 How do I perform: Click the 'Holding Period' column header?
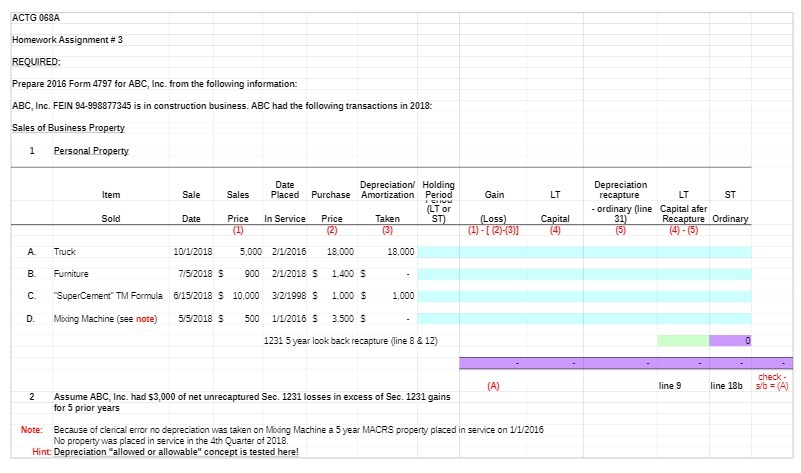point(438,190)
